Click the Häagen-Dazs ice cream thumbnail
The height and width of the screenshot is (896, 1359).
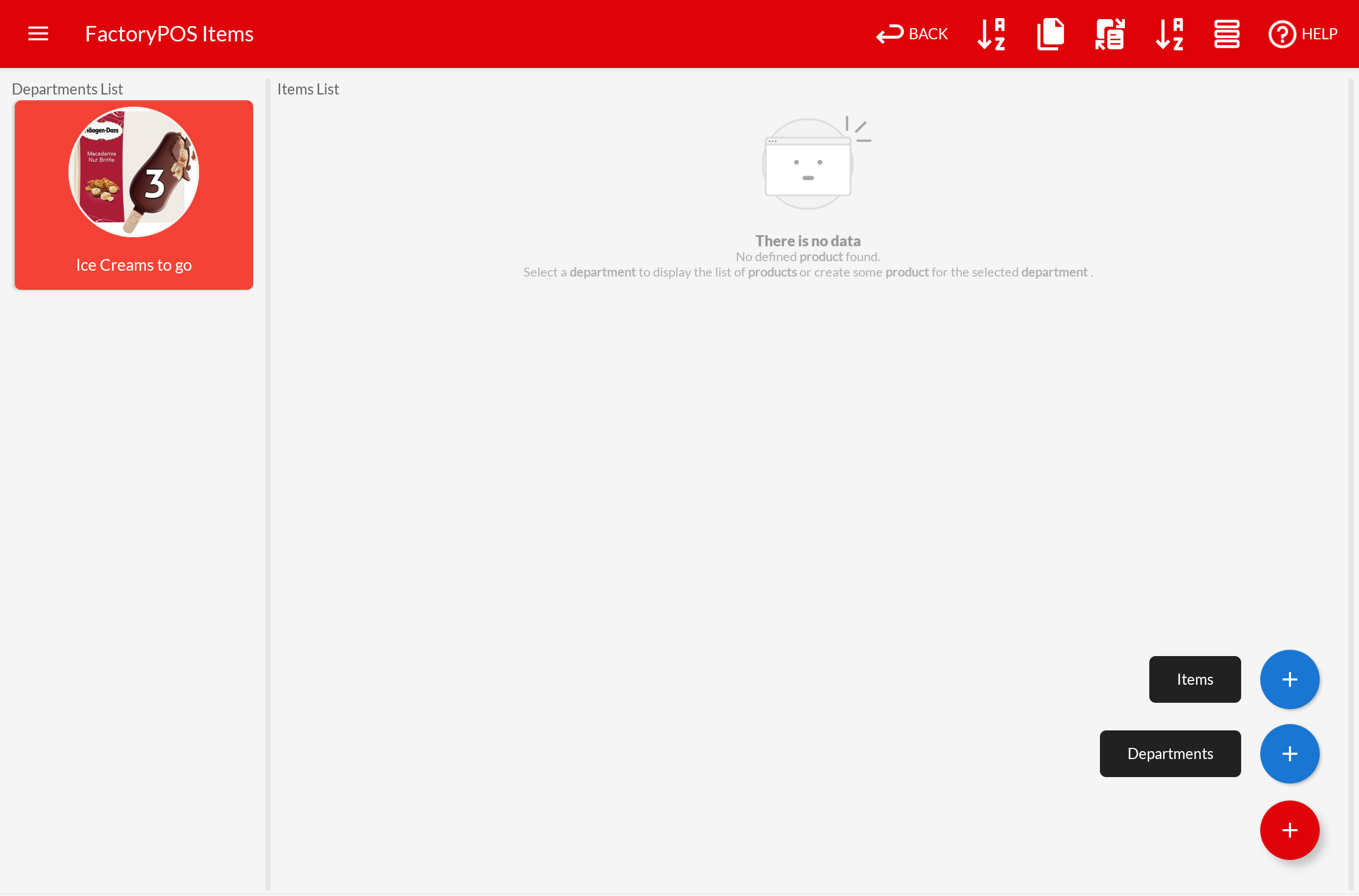coord(134,172)
